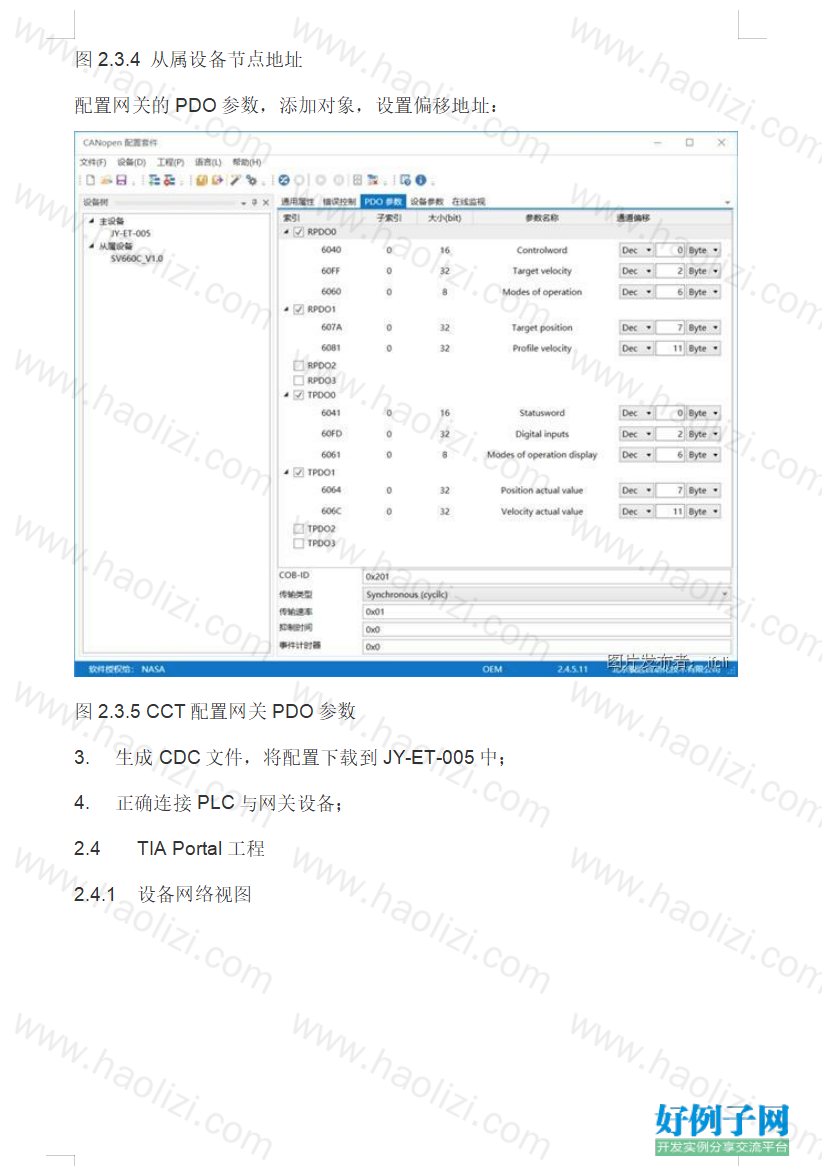Collapse the RPDO0 group
Screen dimensions: 822x1166
pos(286,232)
